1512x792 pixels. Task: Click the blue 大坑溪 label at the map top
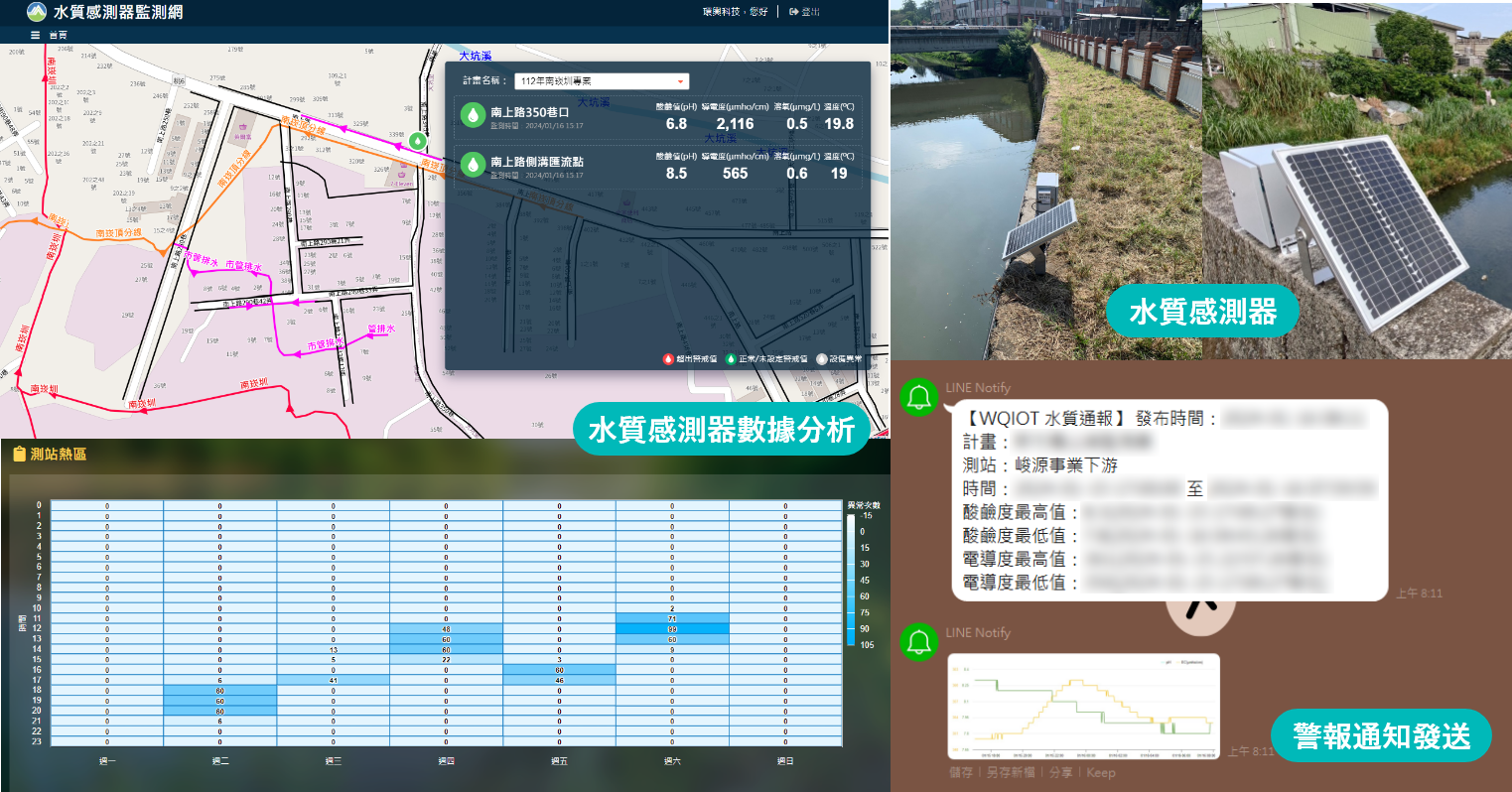click(x=476, y=56)
